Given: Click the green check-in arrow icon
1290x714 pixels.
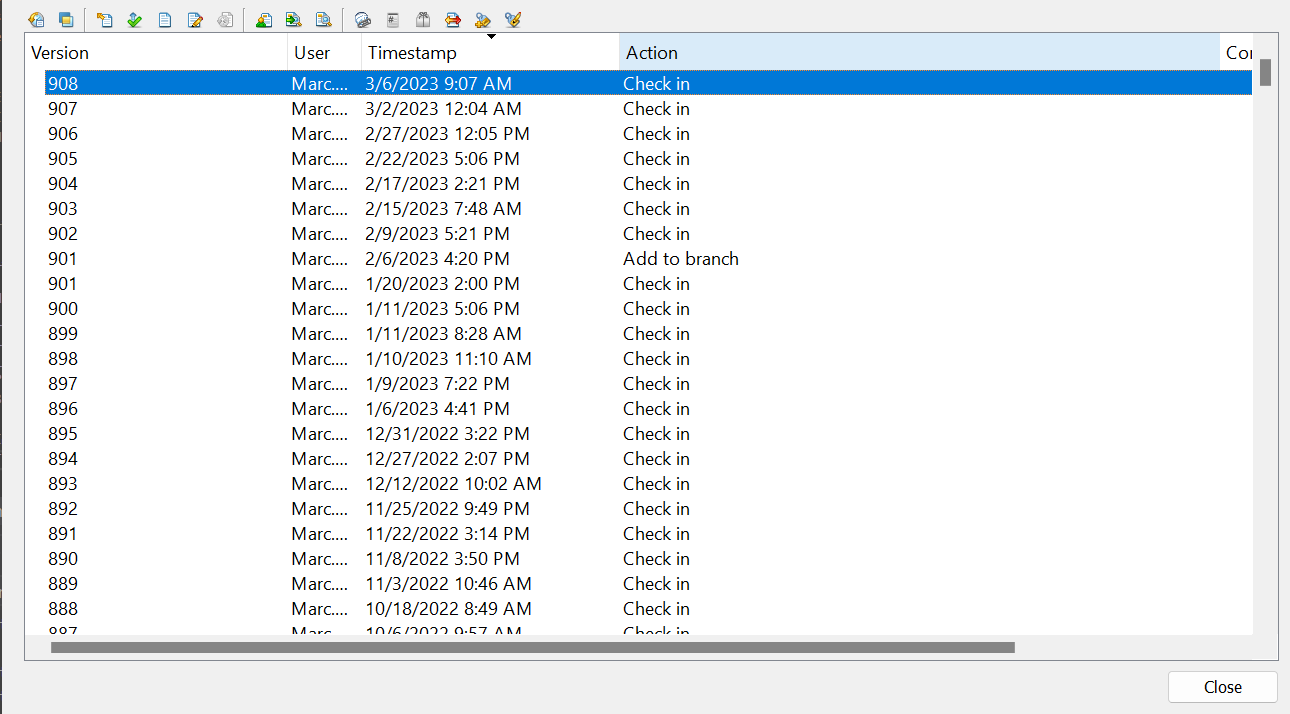Looking at the screenshot, I should pyautogui.click(x=134, y=19).
